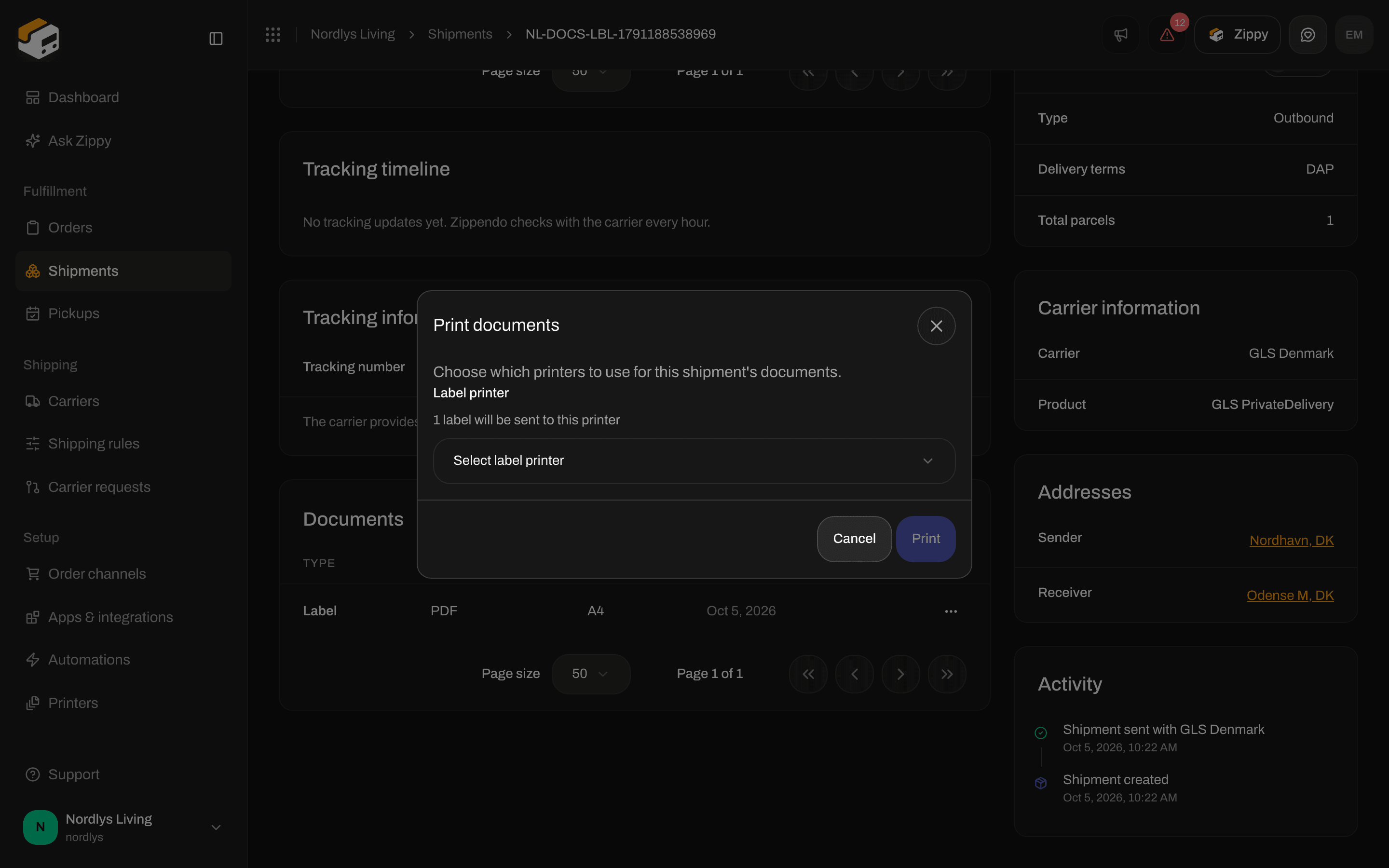The image size is (1389, 868).
Task: Click the Zippendo logo icon
Action: [39, 38]
